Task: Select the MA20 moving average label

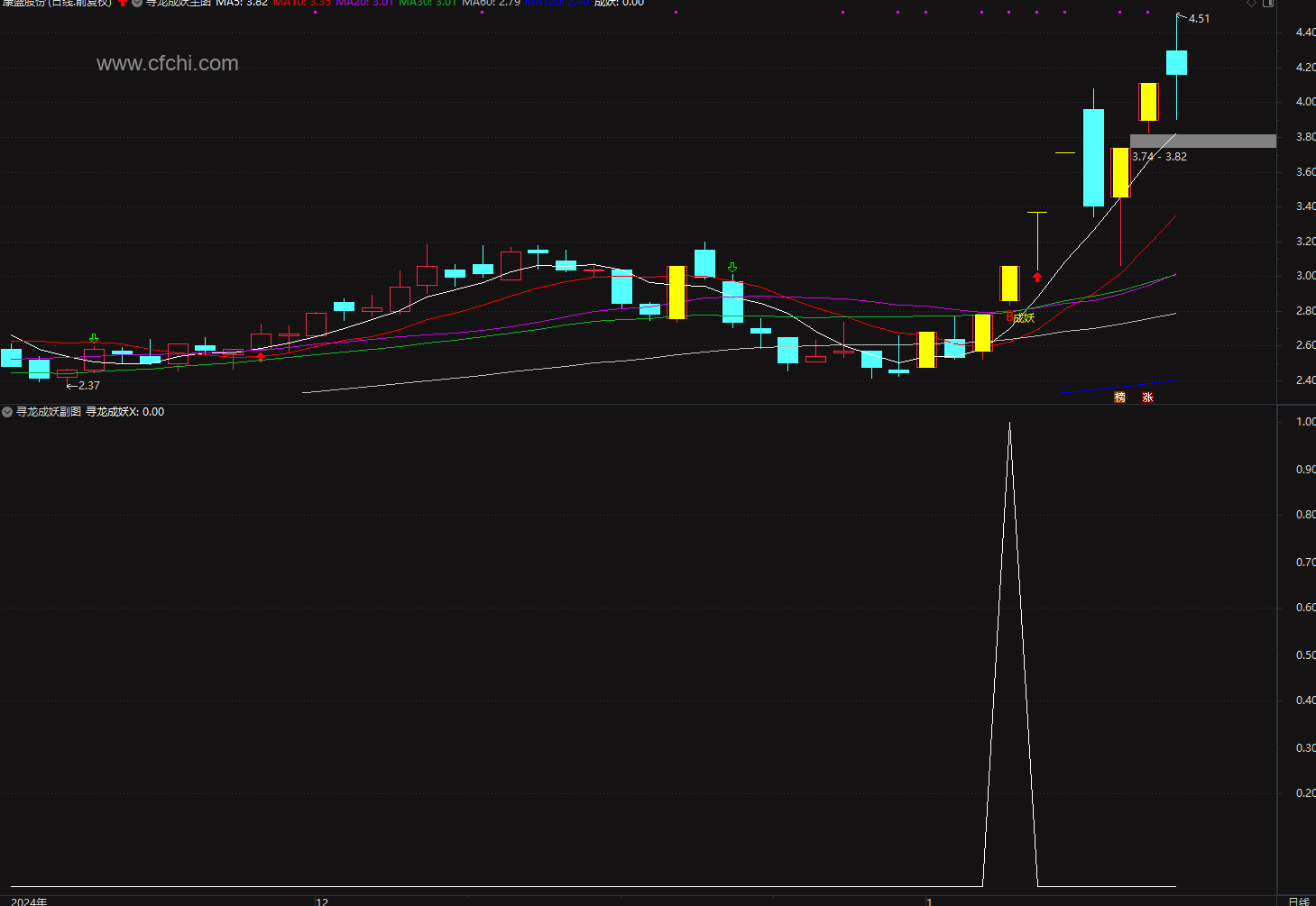Action: pos(365,3)
